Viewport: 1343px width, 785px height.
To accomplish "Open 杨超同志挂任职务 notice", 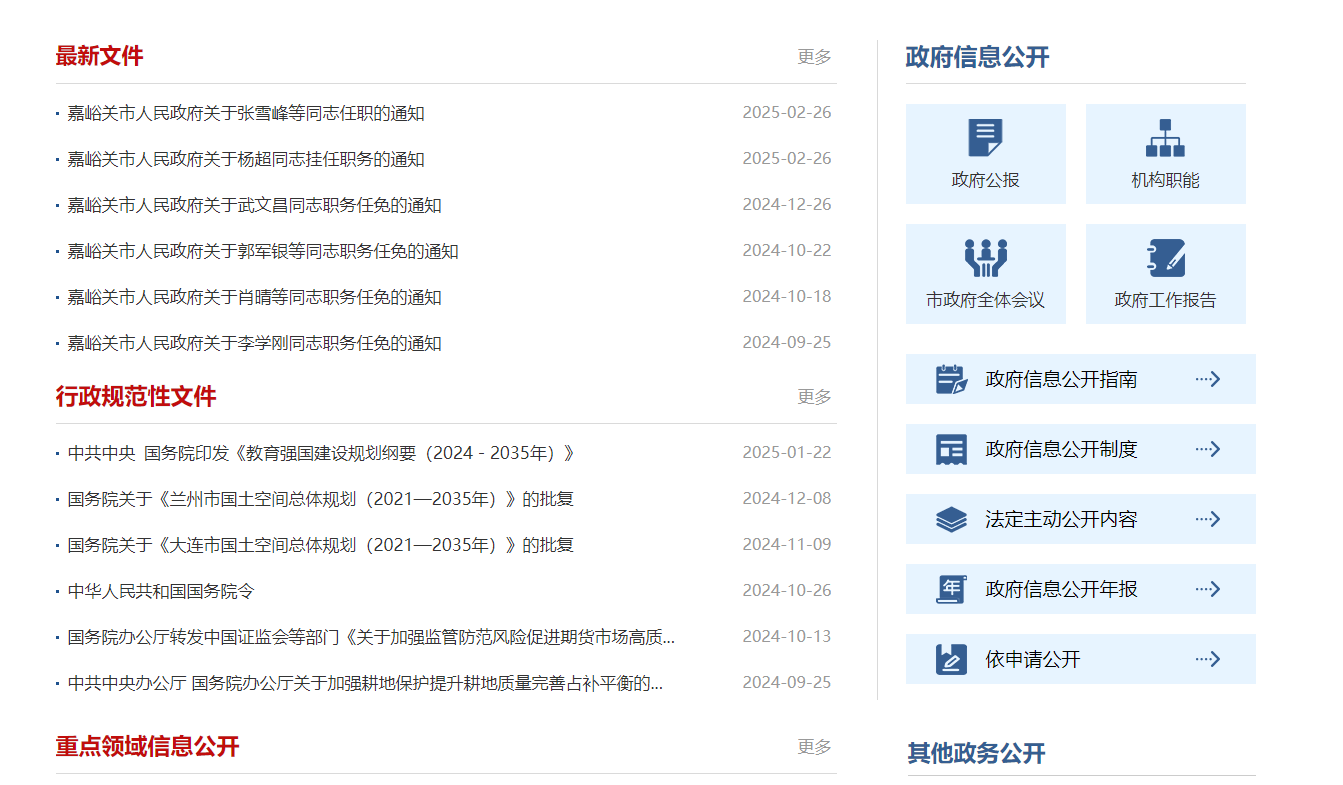I will (x=245, y=160).
